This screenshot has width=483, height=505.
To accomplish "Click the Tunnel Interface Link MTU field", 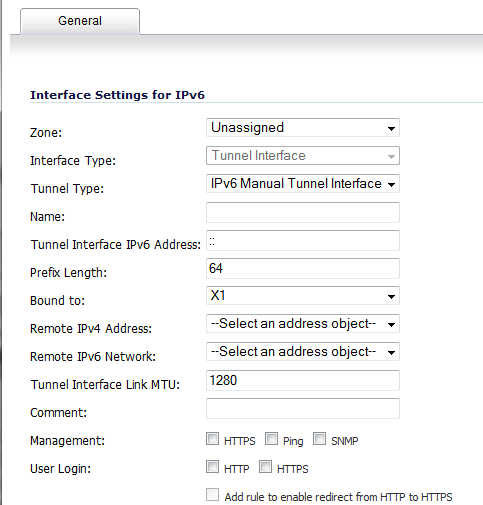I will click(303, 380).
